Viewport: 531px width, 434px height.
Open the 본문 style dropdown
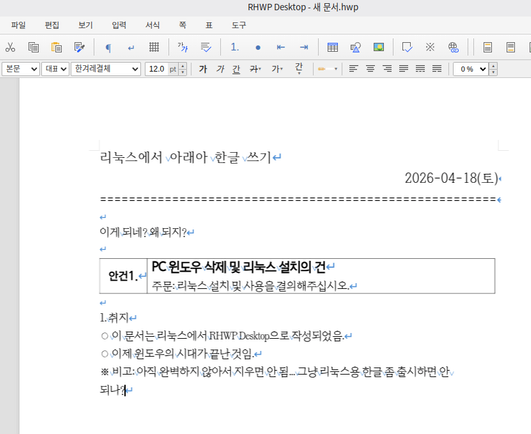[21, 69]
